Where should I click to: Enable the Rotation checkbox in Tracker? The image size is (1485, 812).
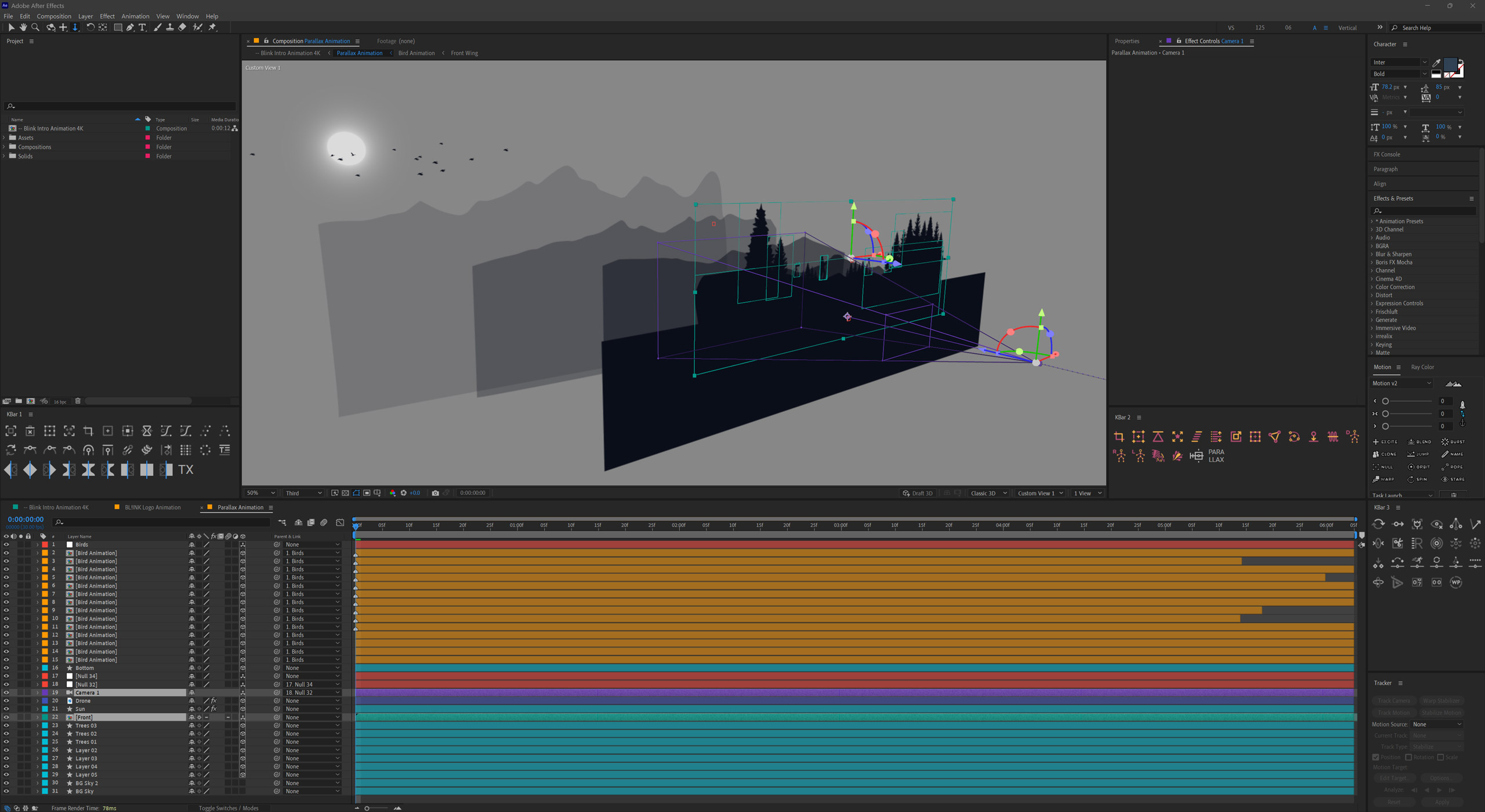pos(1408,757)
